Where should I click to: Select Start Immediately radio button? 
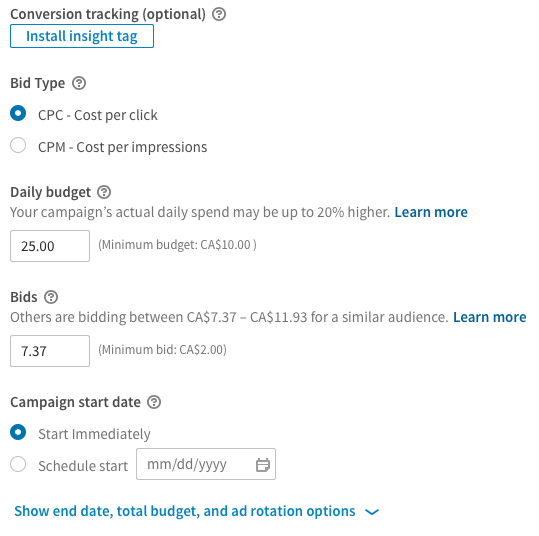[18, 432]
